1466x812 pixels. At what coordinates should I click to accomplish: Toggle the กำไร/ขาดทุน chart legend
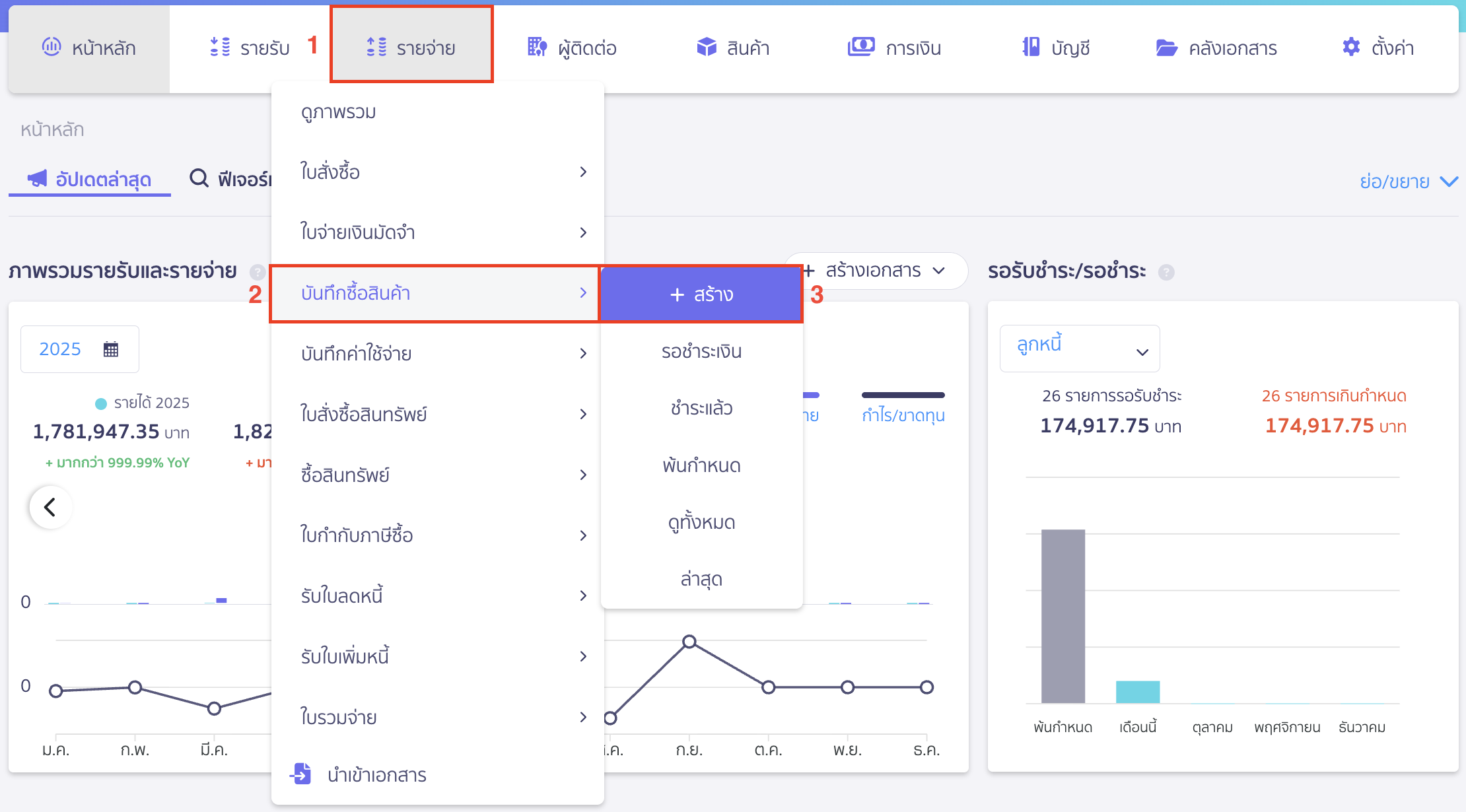903,415
